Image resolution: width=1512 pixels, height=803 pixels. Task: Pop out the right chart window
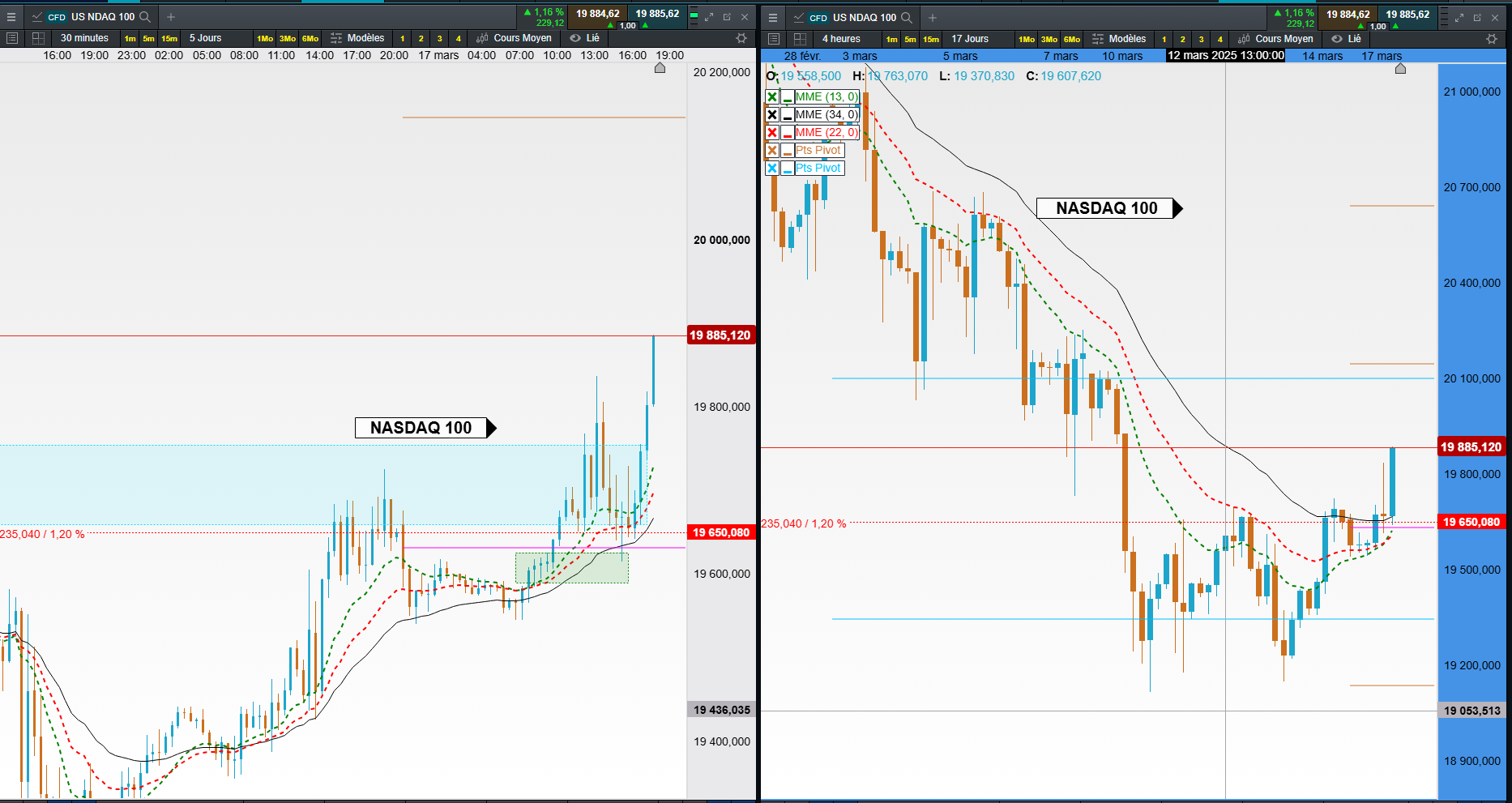pos(1477,17)
